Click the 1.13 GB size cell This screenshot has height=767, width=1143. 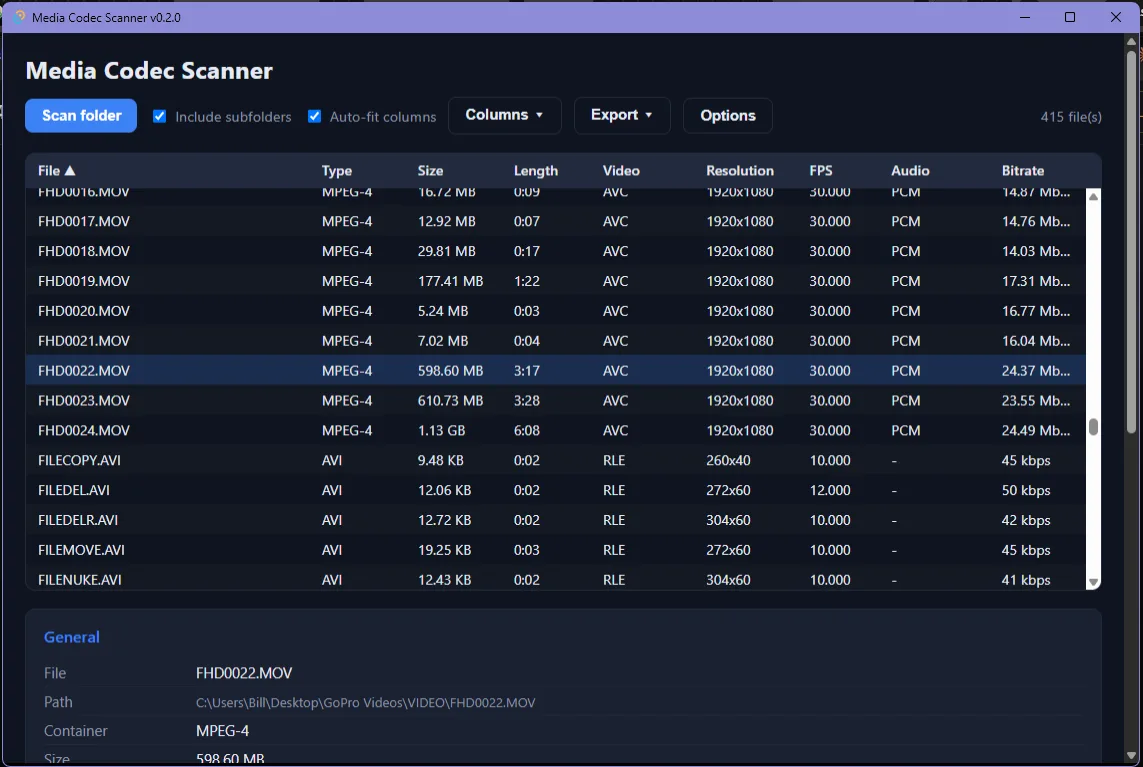441,430
